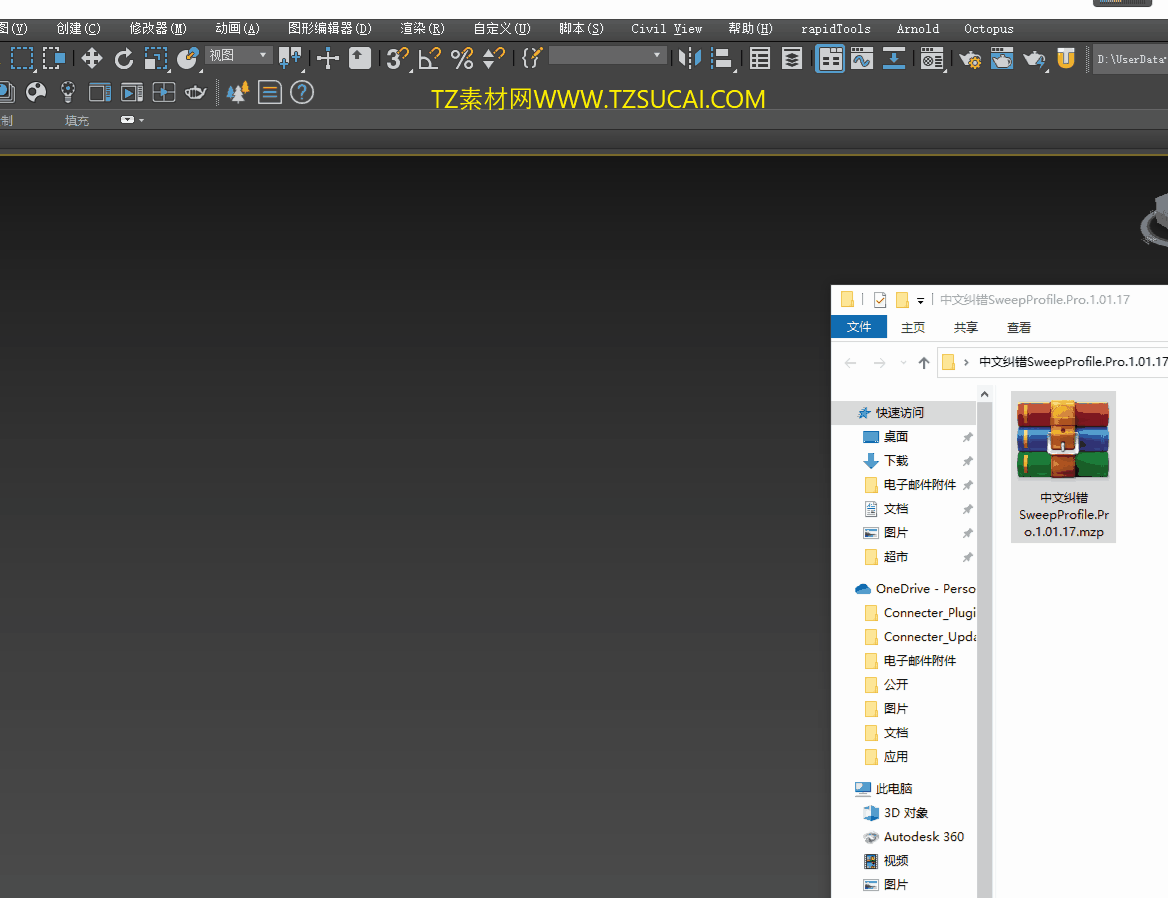
Task: Click the Align tool icon
Action: click(722, 58)
